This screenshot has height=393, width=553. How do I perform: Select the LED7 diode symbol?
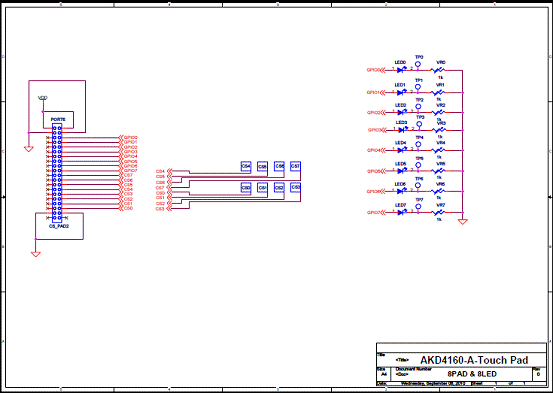(401, 212)
